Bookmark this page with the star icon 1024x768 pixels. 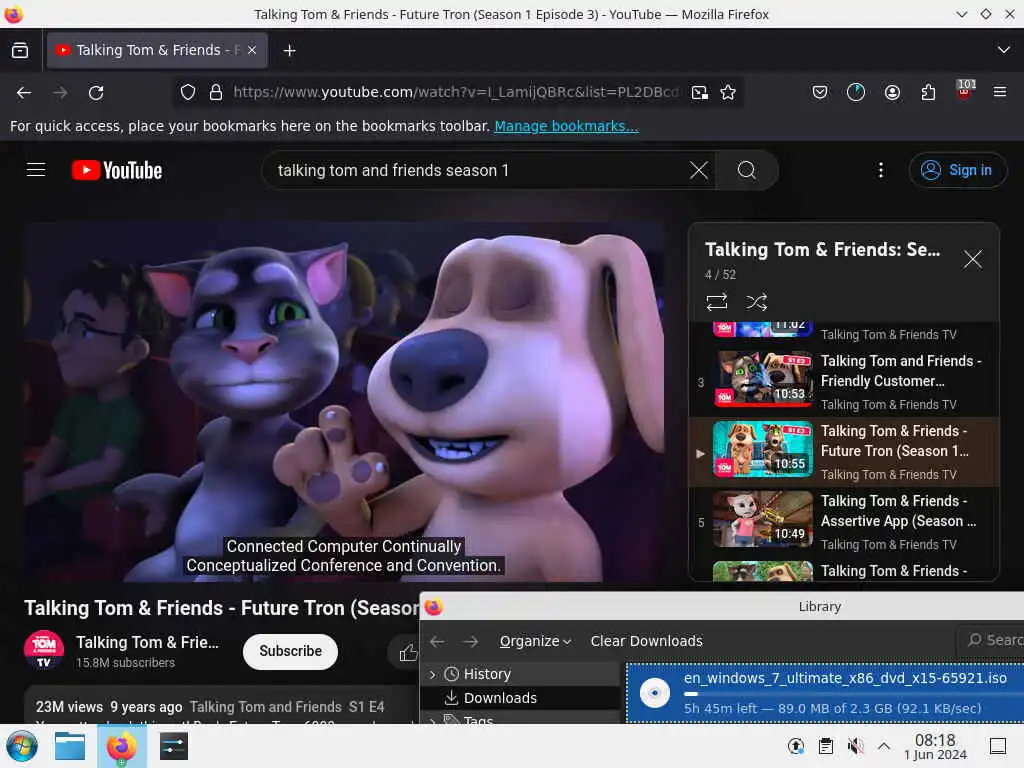[x=728, y=92]
